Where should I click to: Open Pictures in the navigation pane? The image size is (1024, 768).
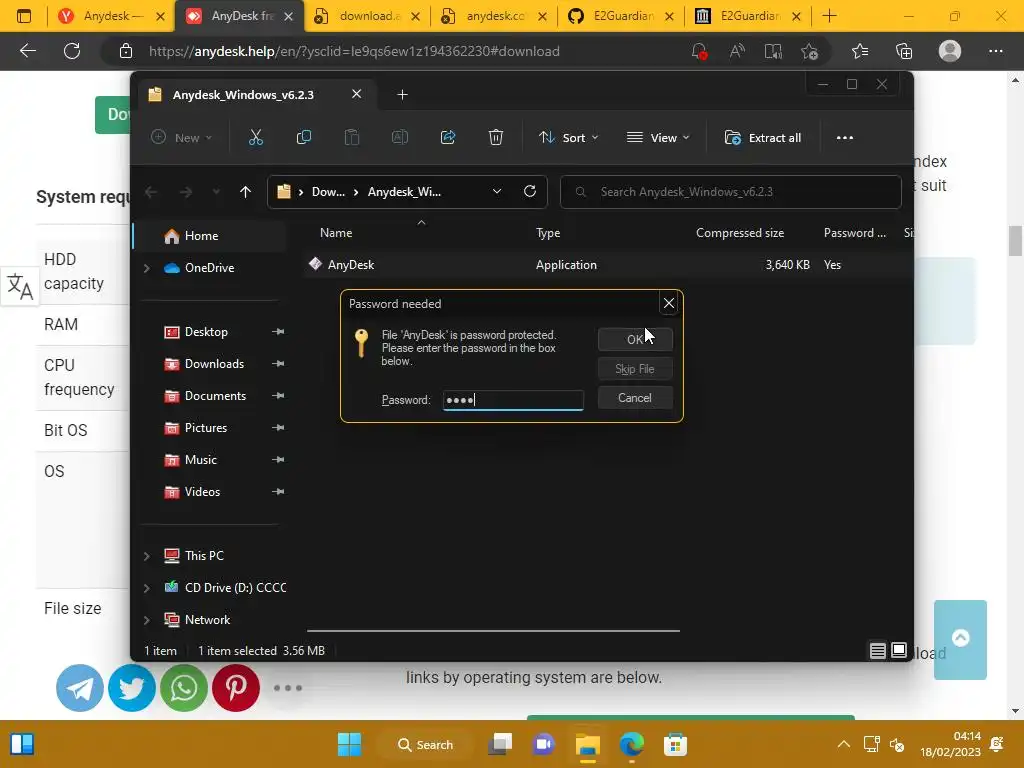(206, 428)
